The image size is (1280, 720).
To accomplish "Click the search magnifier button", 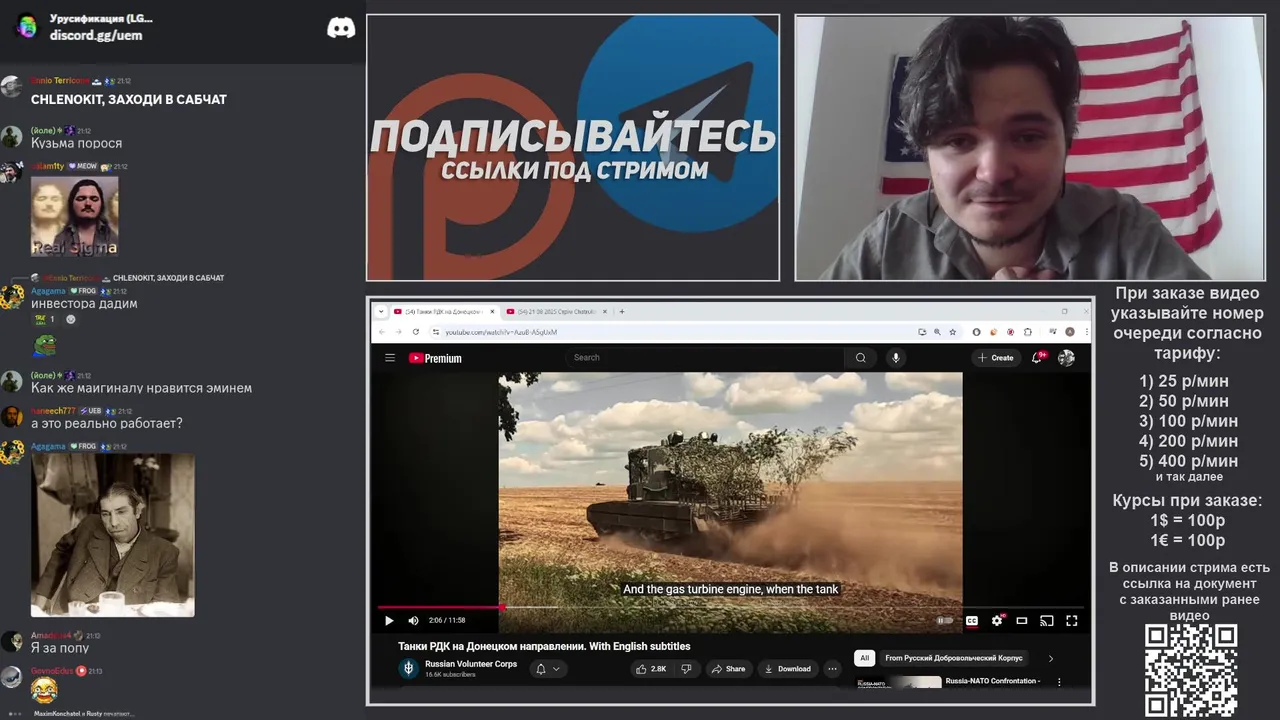I will coord(860,358).
